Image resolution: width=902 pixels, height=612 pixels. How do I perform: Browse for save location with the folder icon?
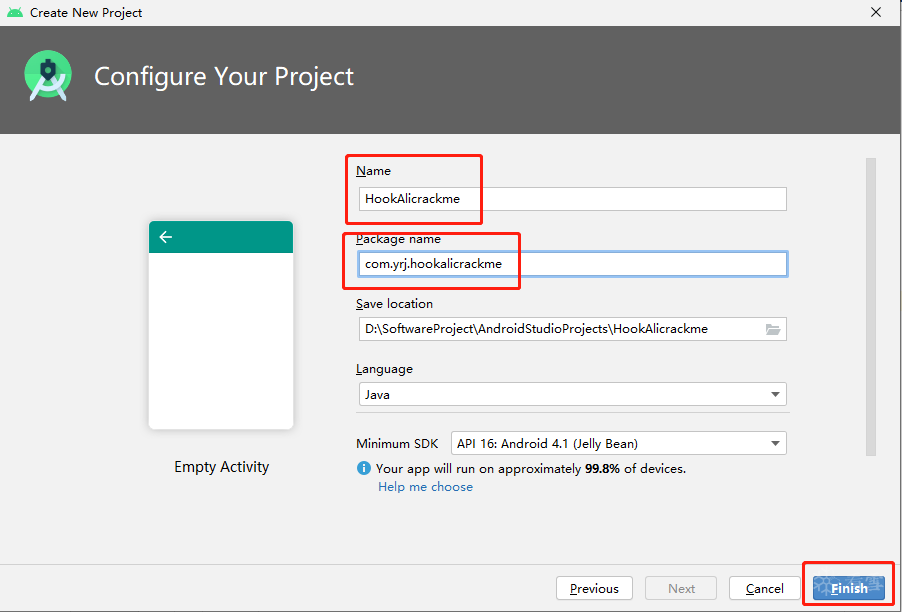coord(773,329)
